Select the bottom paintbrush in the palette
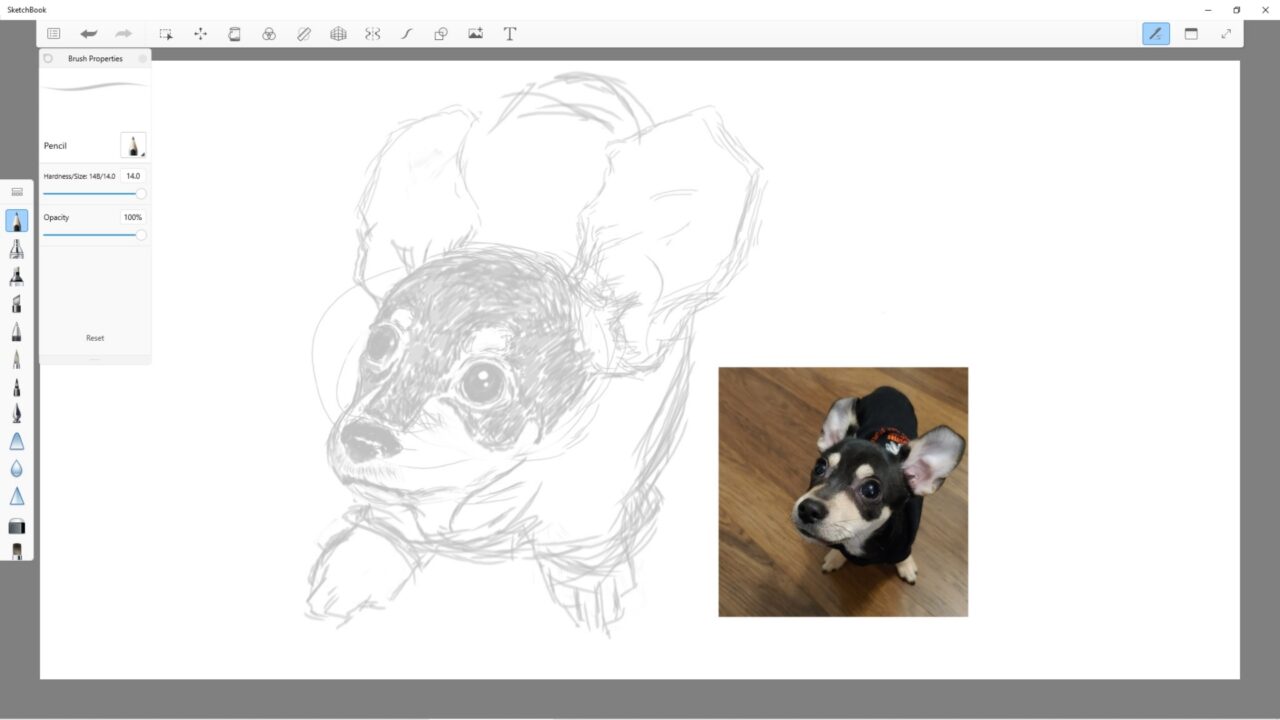Screen dimensions: 1280x720 (x=17, y=551)
